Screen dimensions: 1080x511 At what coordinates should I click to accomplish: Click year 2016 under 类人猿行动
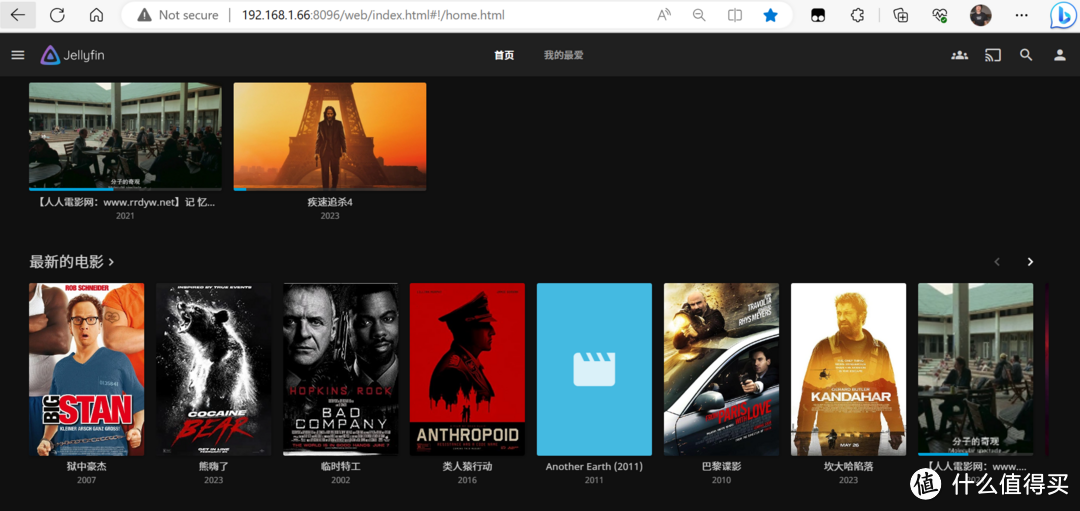467,480
